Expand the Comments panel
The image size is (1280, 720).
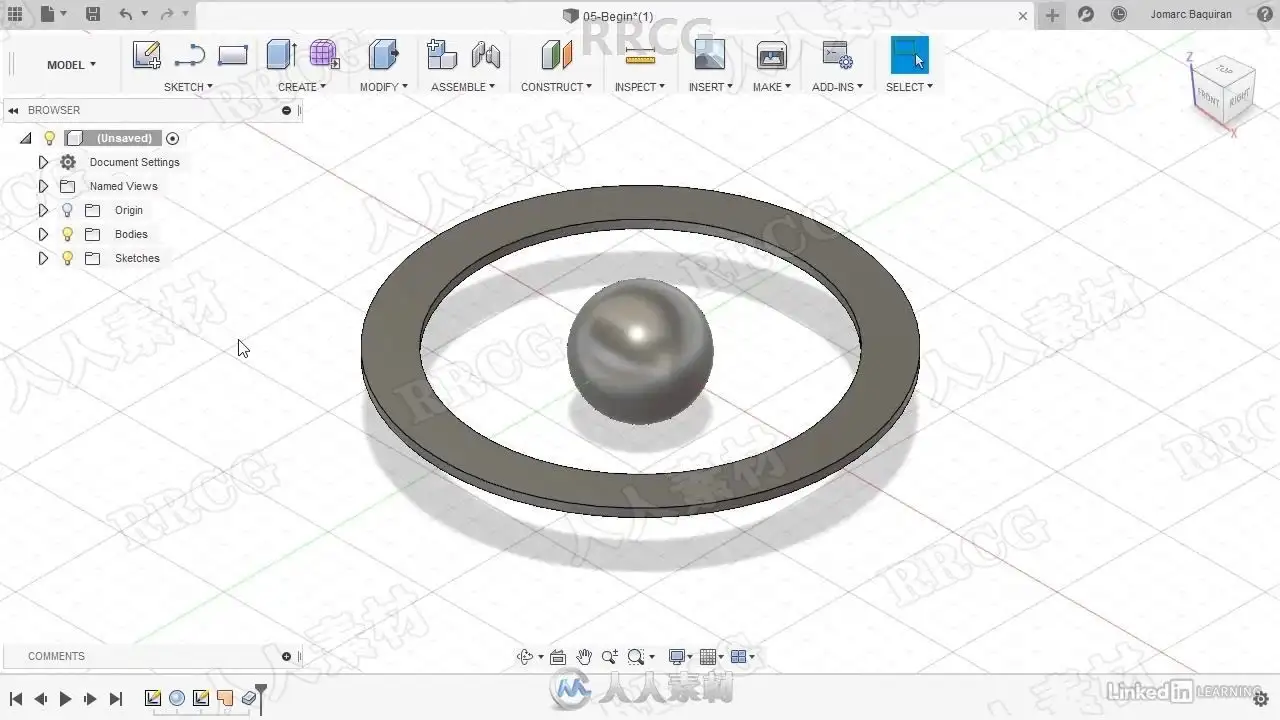click(x=286, y=656)
